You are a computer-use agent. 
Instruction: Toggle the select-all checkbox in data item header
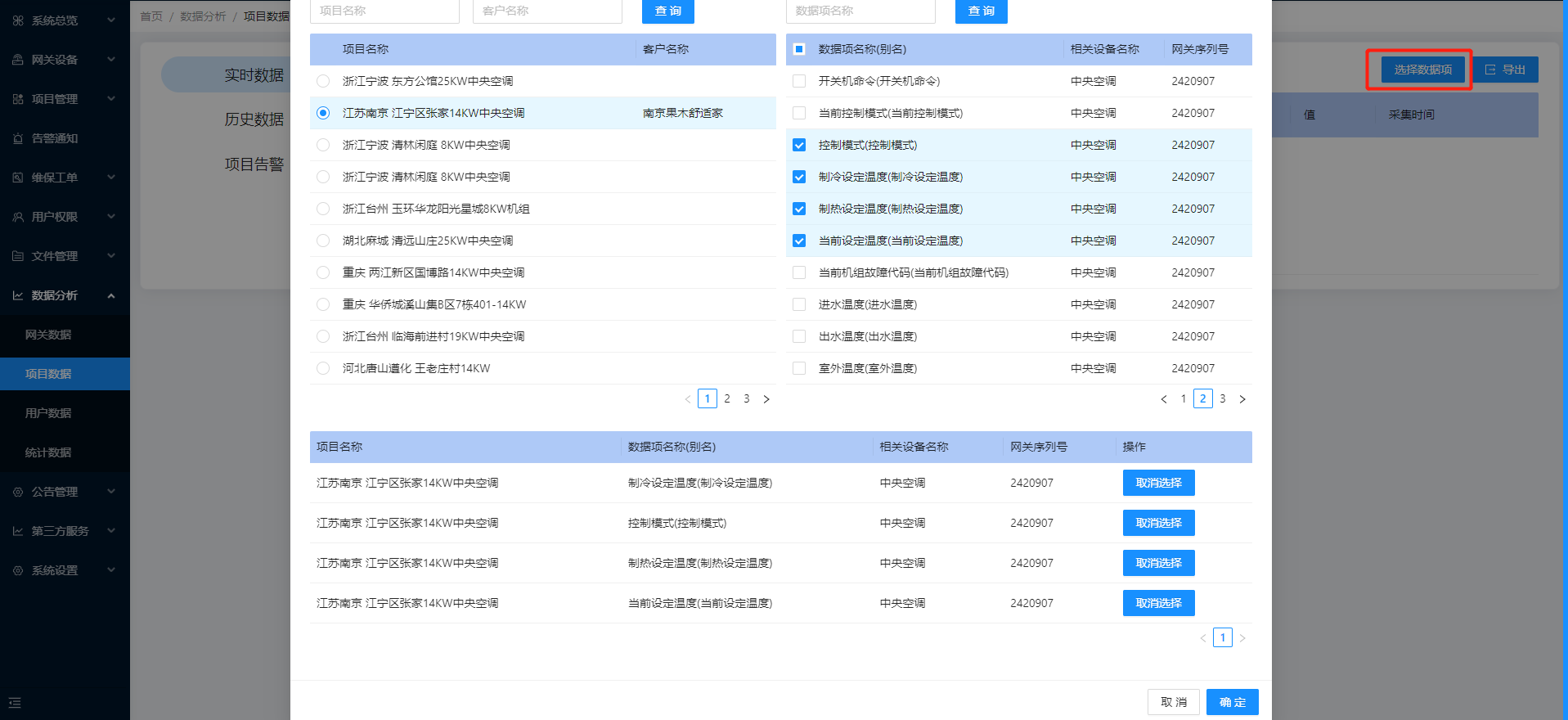pos(799,49)
